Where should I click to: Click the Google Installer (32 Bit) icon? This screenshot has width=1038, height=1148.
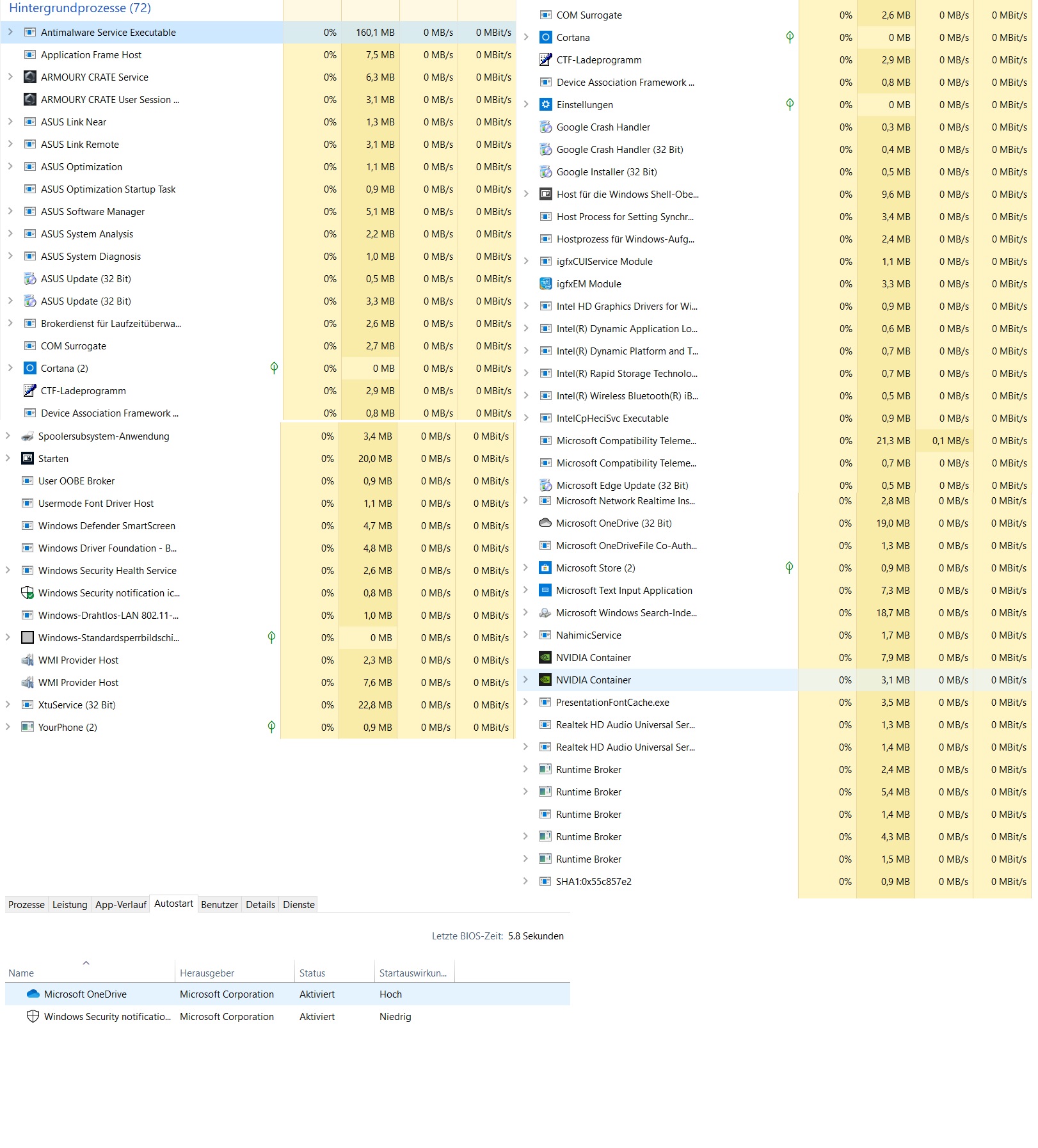click(x=545, y=172)
